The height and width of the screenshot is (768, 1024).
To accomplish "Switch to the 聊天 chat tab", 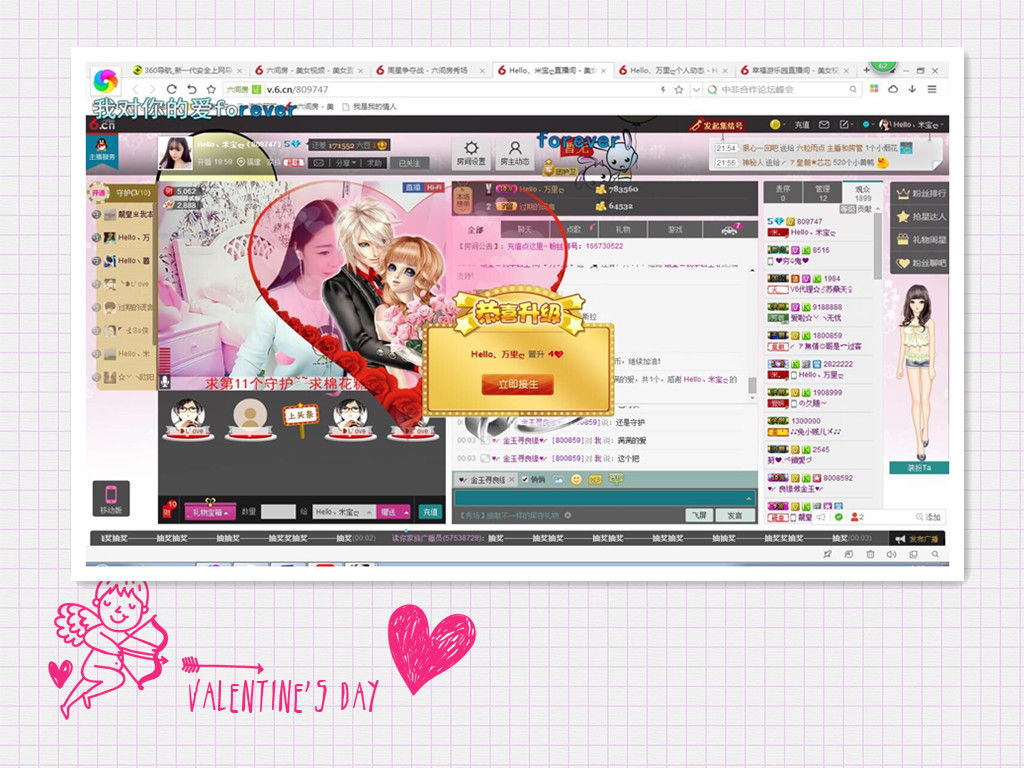I will click(524, 230).
